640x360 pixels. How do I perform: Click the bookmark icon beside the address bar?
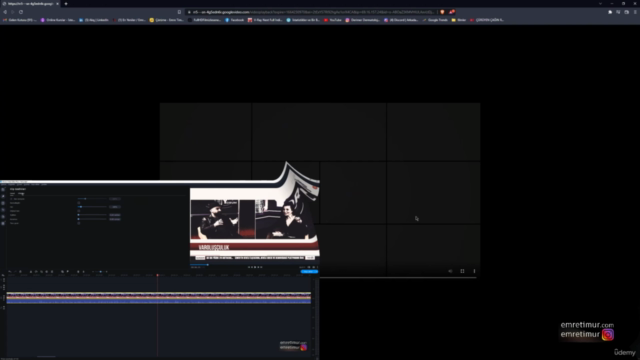179,12
